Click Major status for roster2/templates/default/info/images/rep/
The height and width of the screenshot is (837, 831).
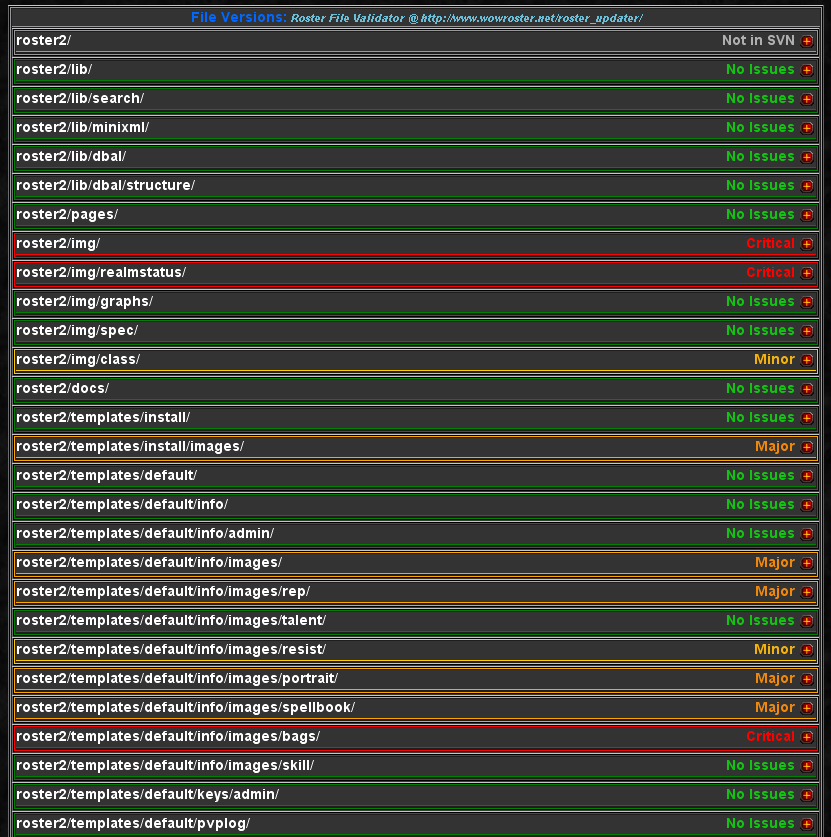click(x=774, y=591)
